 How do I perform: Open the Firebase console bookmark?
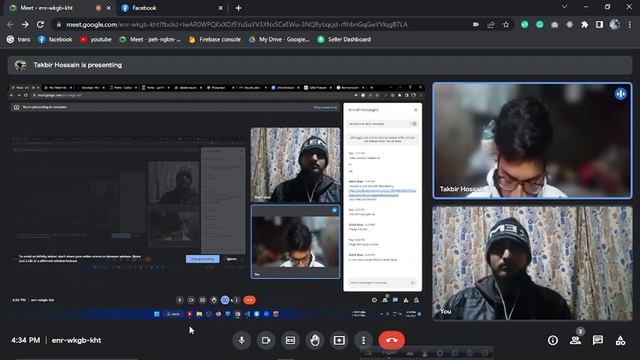tap(214, 40)
